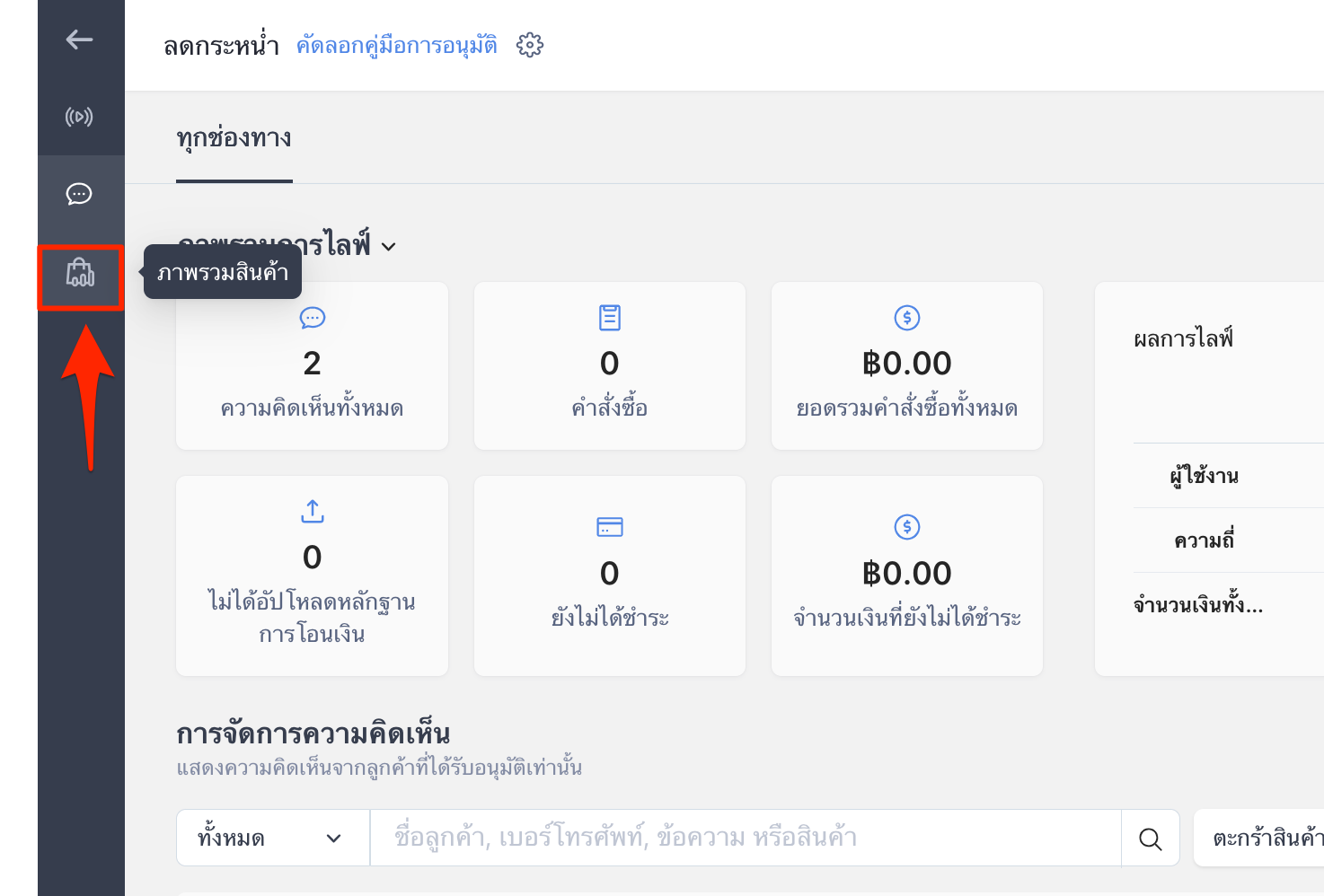Open the จำนวนเงินที่ยังไม่ได้ชำระ card
Screen dimensions: 1324x896
click(907, 575)
